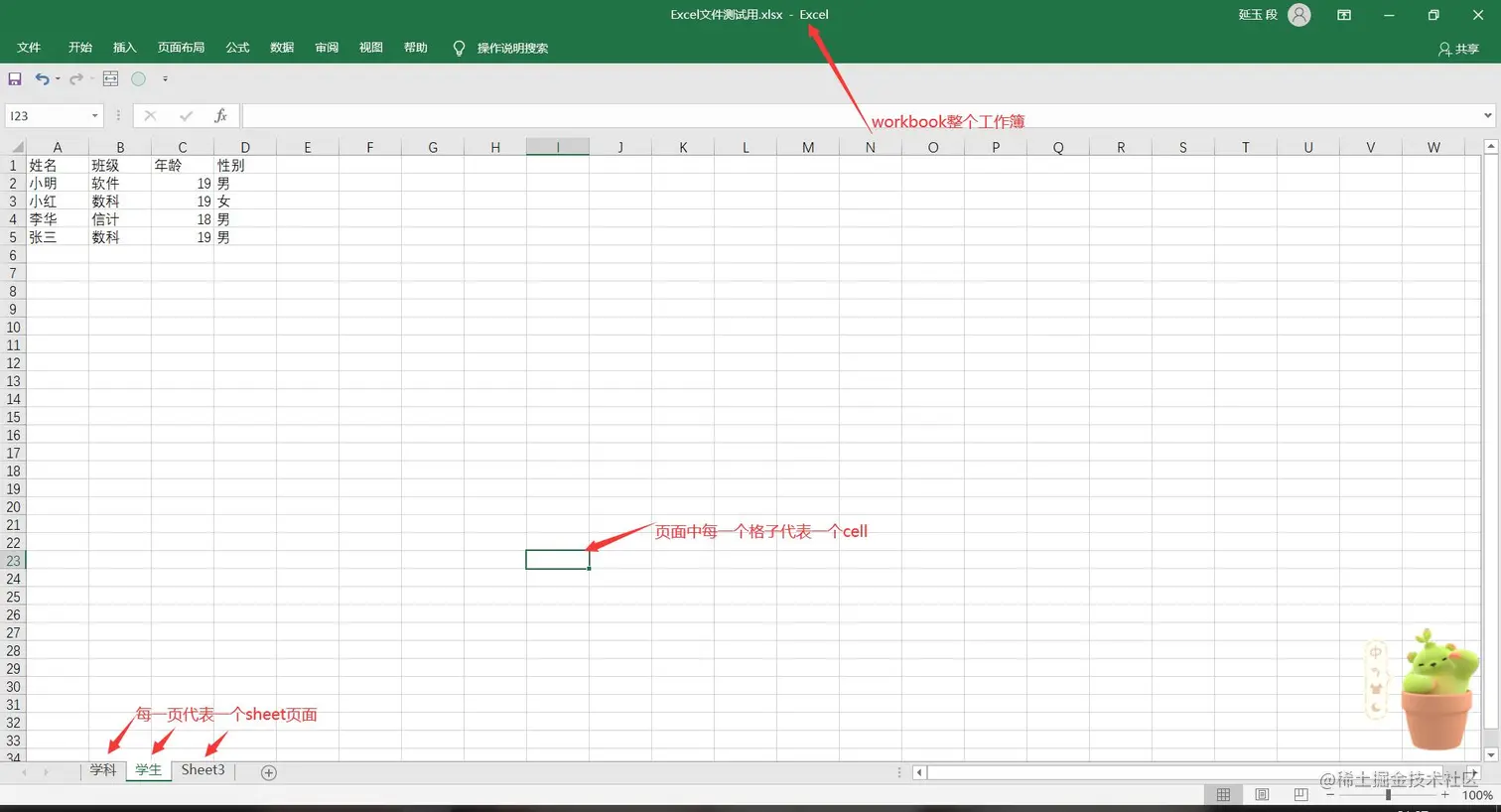The height and width of the screenshot is (812, 1501).
Task: Open Ribbon Display Options
Action: [1344, 15]
